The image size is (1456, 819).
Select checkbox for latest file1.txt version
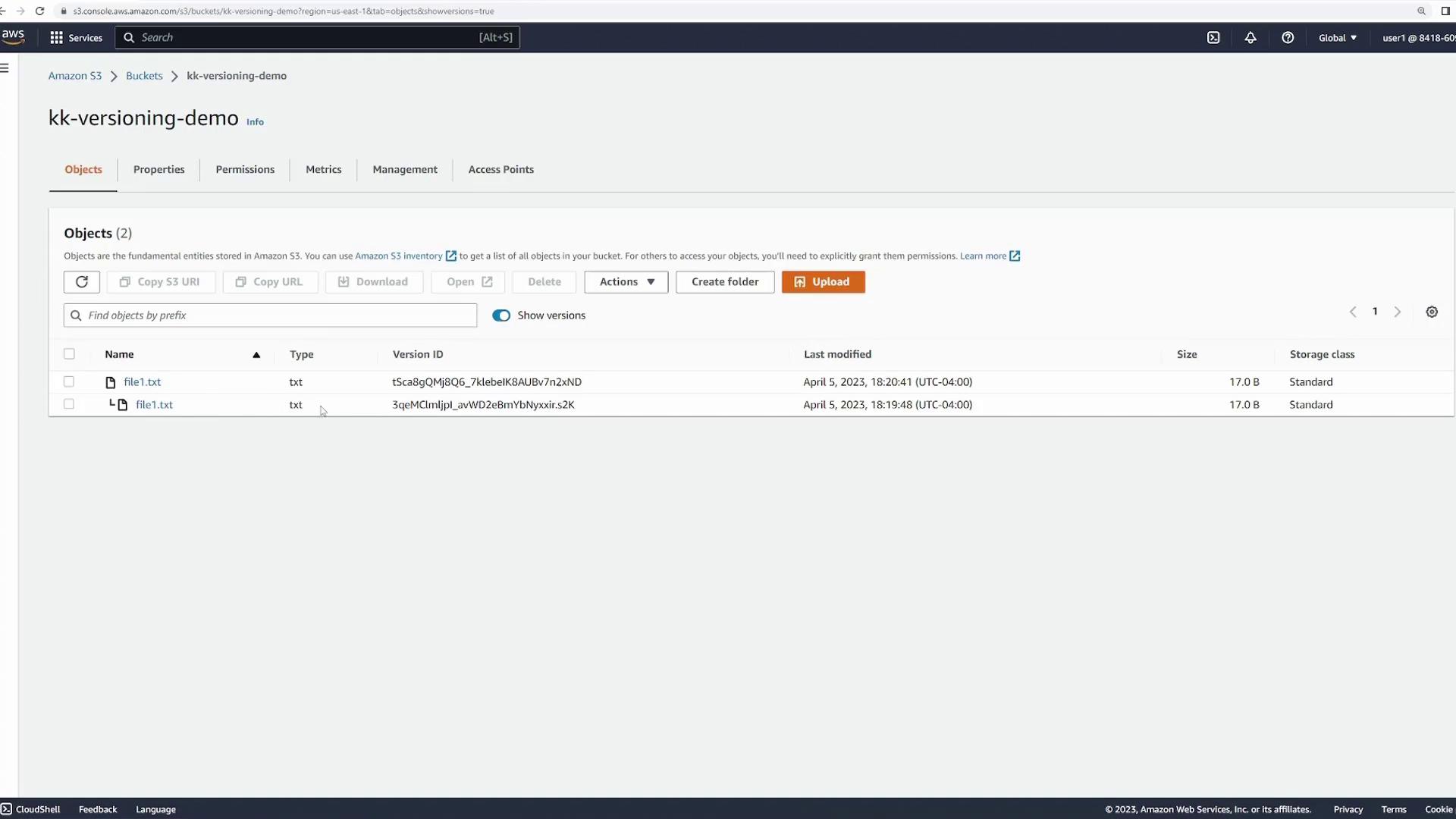69,382
